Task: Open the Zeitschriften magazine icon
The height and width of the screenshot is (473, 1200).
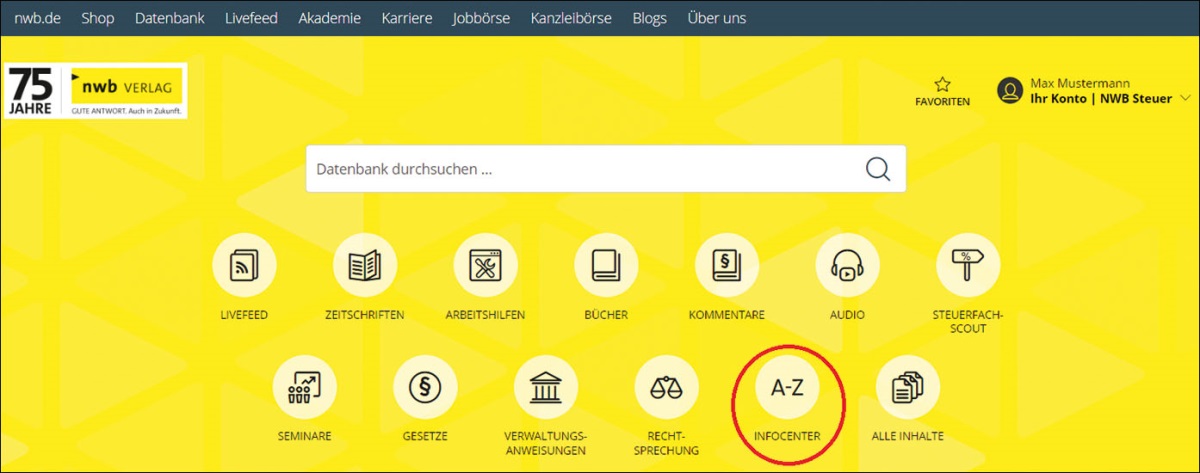Action: [365, 265]
